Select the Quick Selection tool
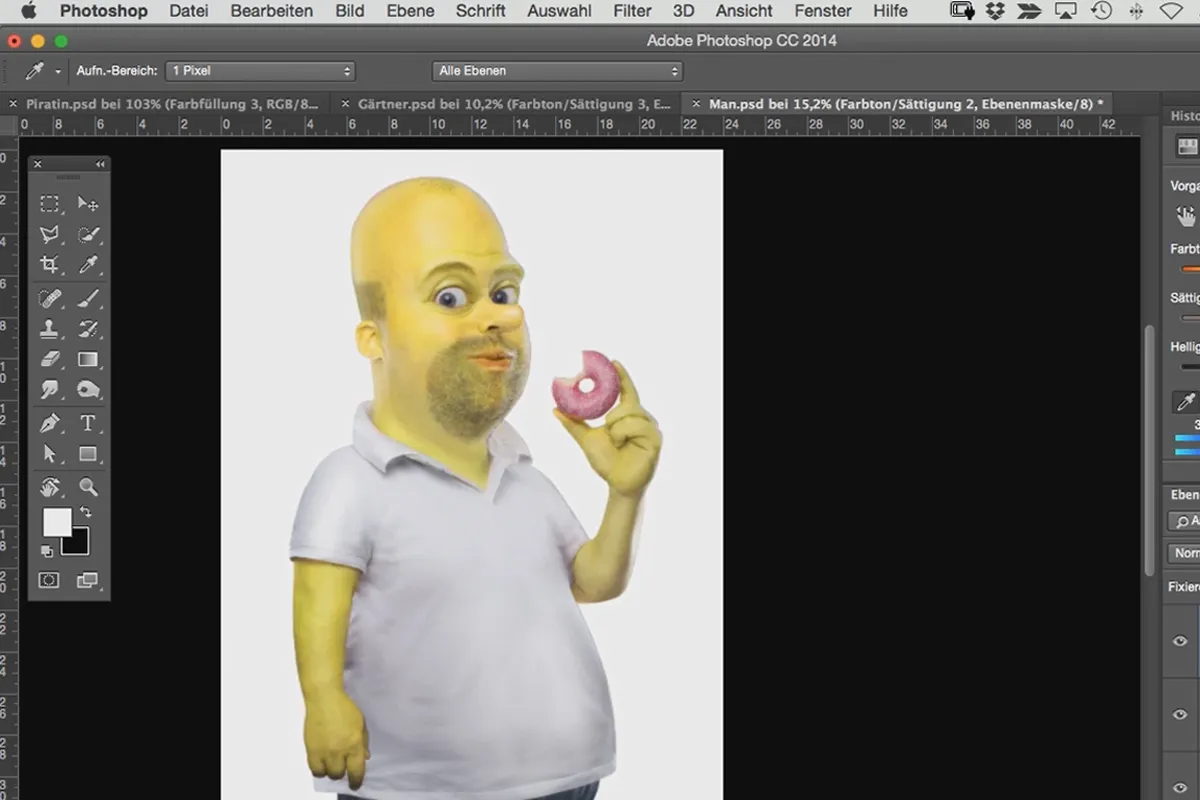The width and height of the screenshot is (1200, 800). (88, 235)
